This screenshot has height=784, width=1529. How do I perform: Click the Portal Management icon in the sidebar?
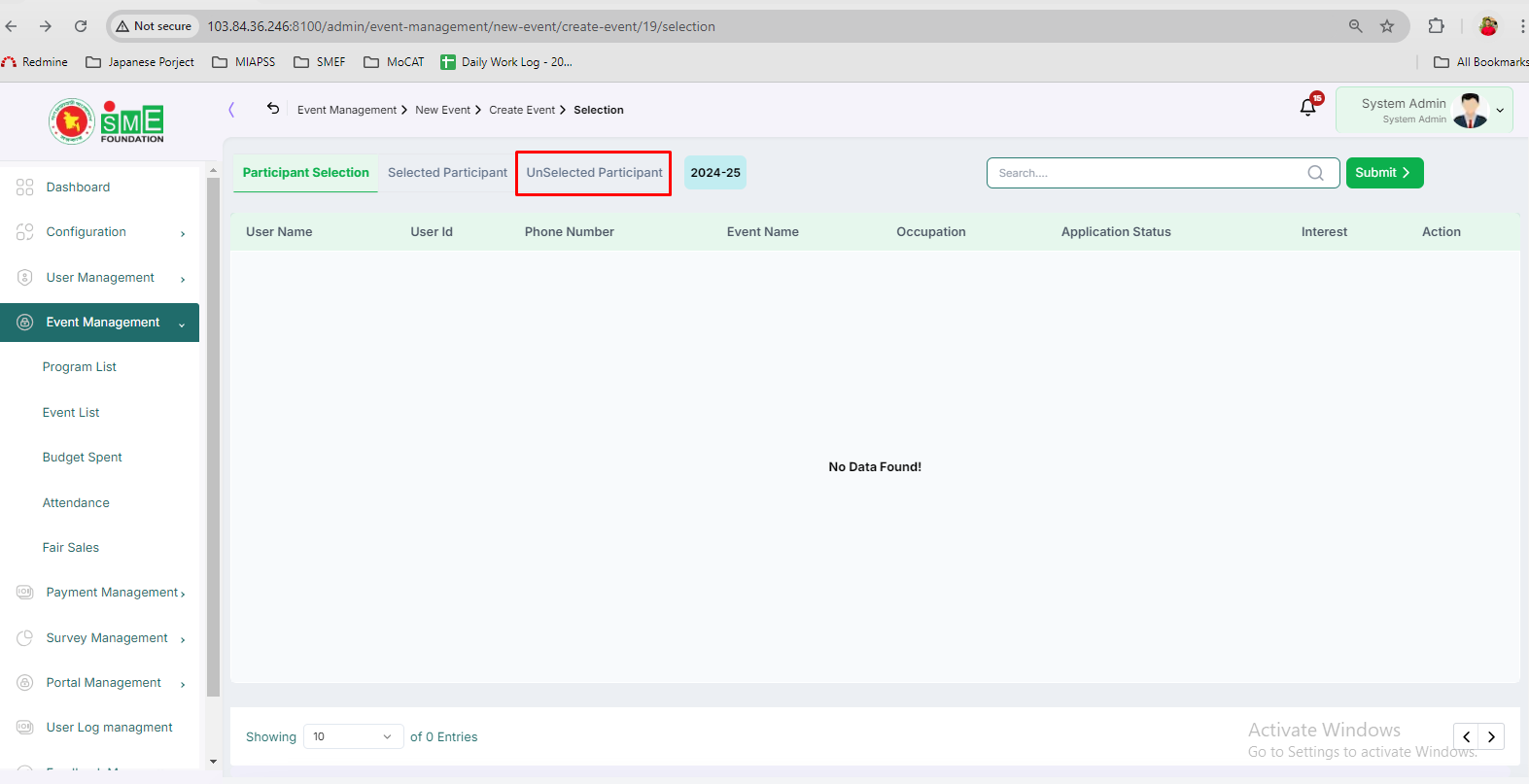tap(25, 683)
